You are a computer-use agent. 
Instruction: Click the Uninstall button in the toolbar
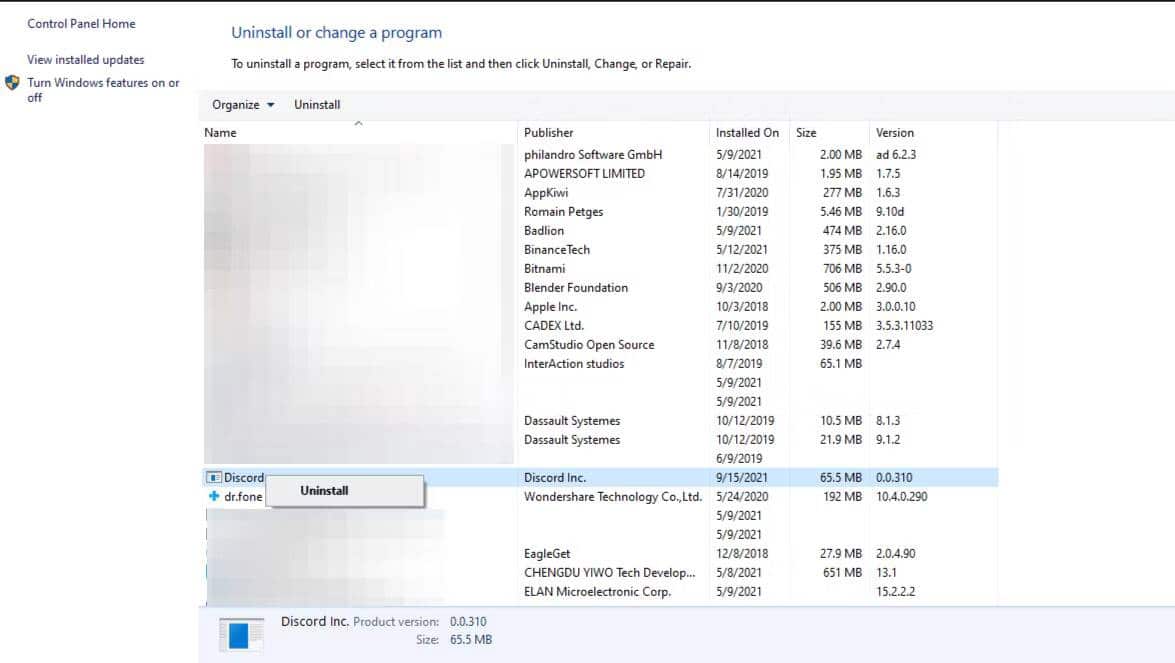(x=316, y=104)
